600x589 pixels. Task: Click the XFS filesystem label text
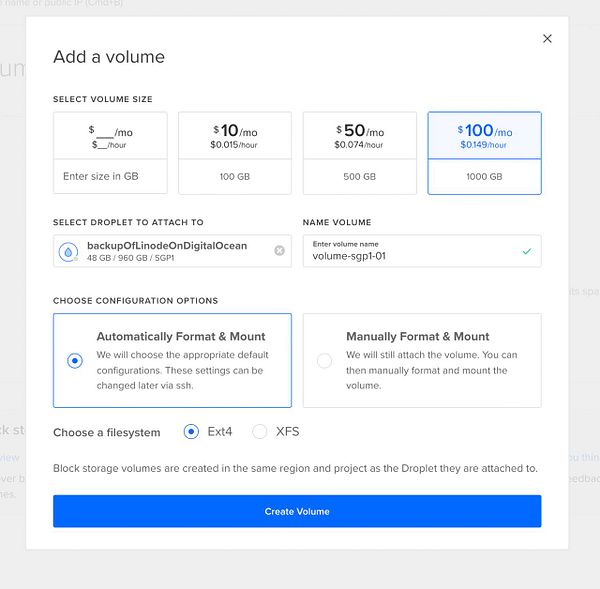pos(287,432)
